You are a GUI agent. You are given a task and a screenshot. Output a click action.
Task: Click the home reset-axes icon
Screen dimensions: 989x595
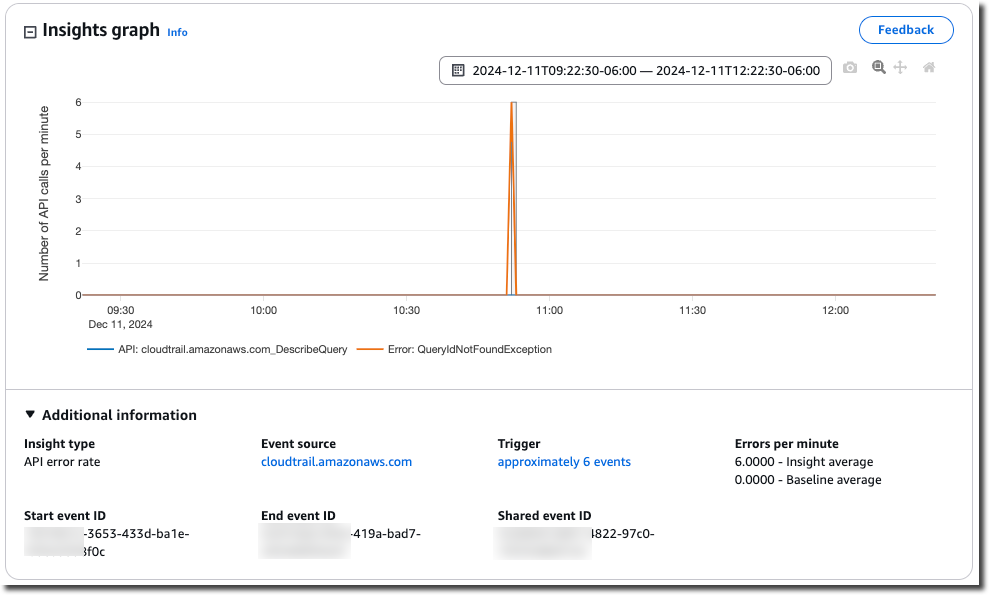click(928, 67)
